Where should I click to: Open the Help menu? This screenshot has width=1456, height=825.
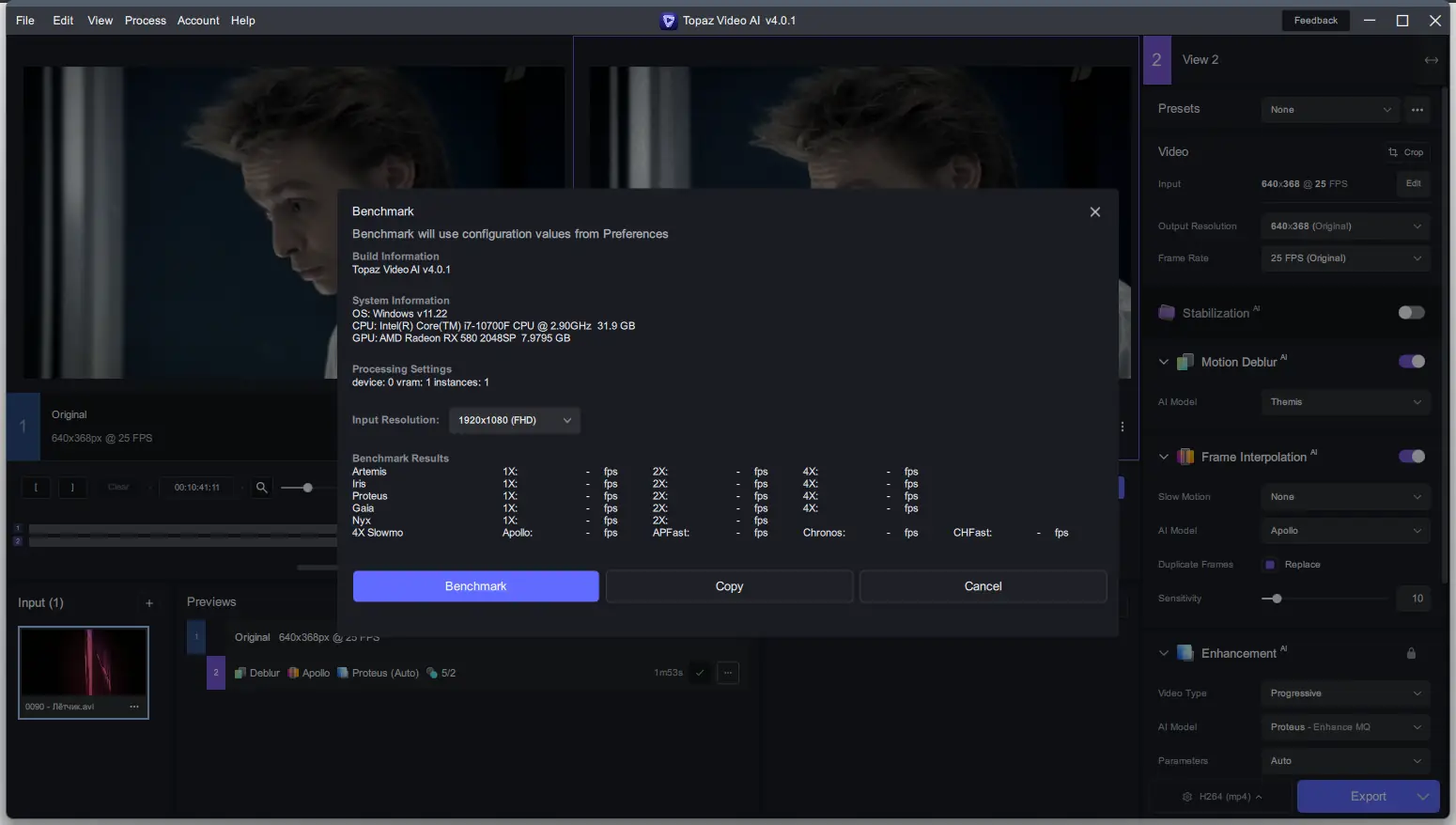(243, 21)
